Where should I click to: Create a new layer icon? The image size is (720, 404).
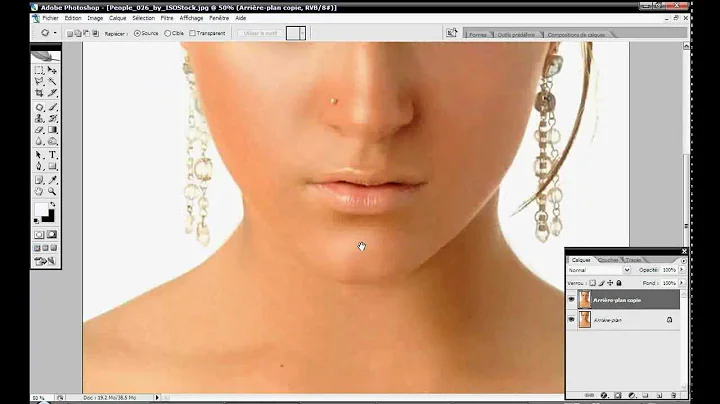coord(659,395)
